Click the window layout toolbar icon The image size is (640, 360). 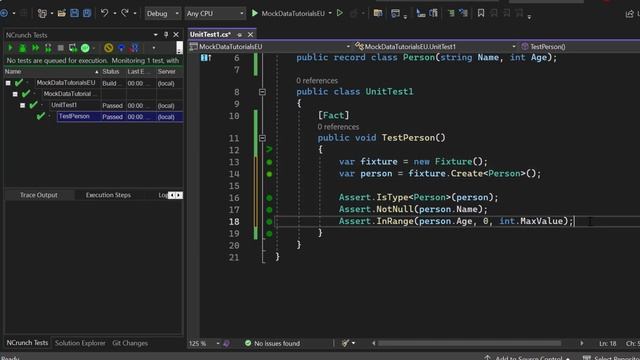point(395,13)
